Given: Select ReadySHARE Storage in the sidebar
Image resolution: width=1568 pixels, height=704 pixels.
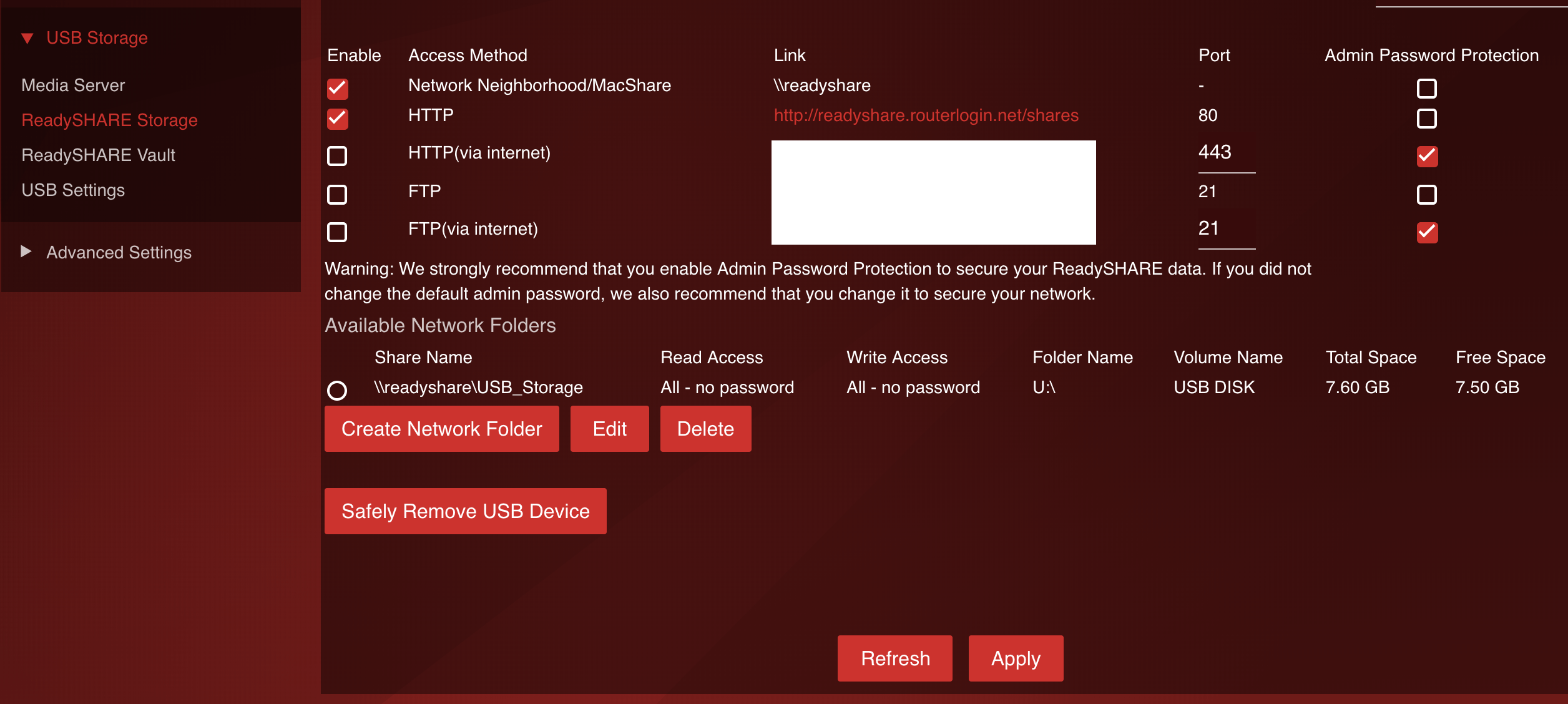Looking at the screenshot, I should coord(109,120).
